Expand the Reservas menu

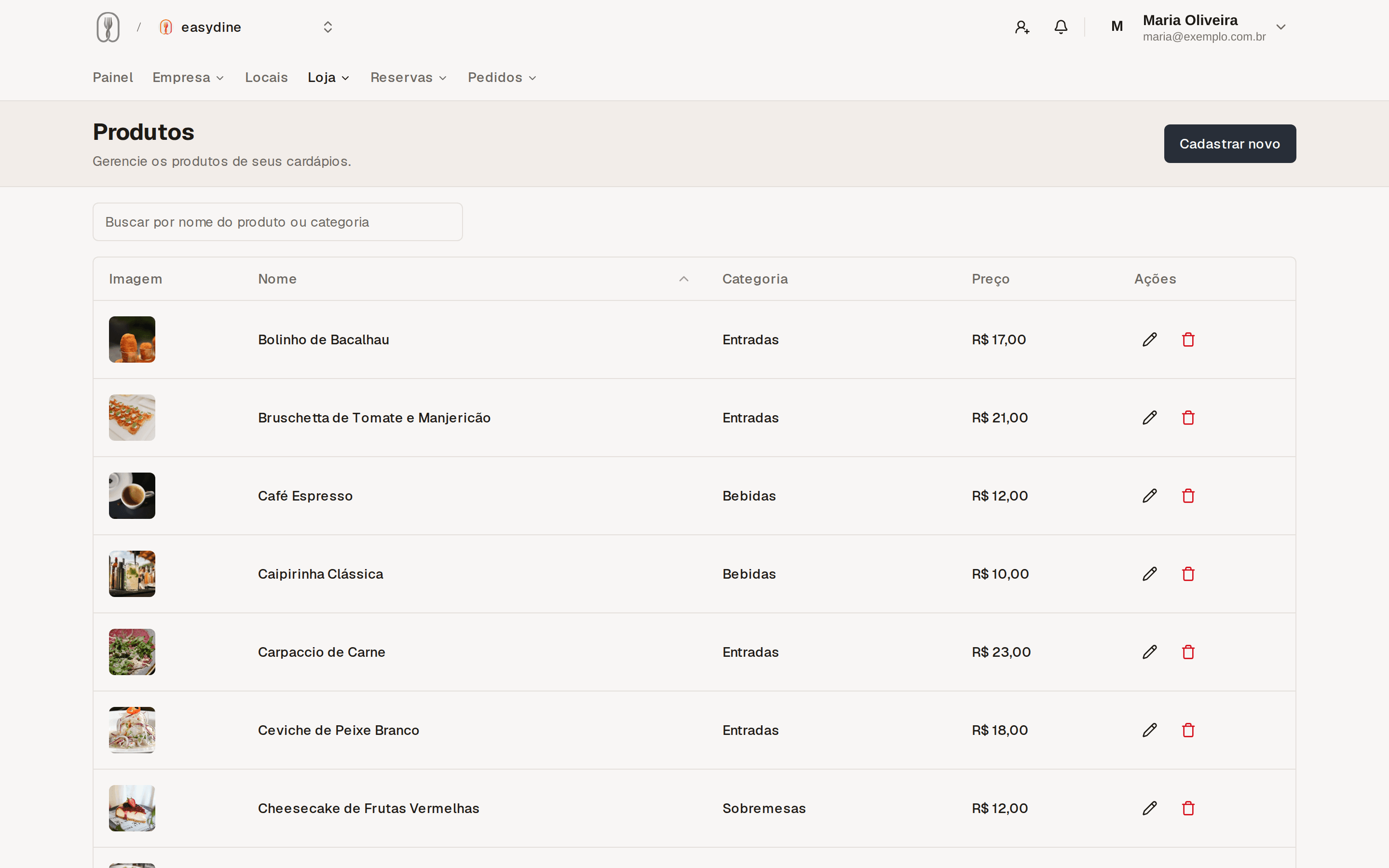408,78
